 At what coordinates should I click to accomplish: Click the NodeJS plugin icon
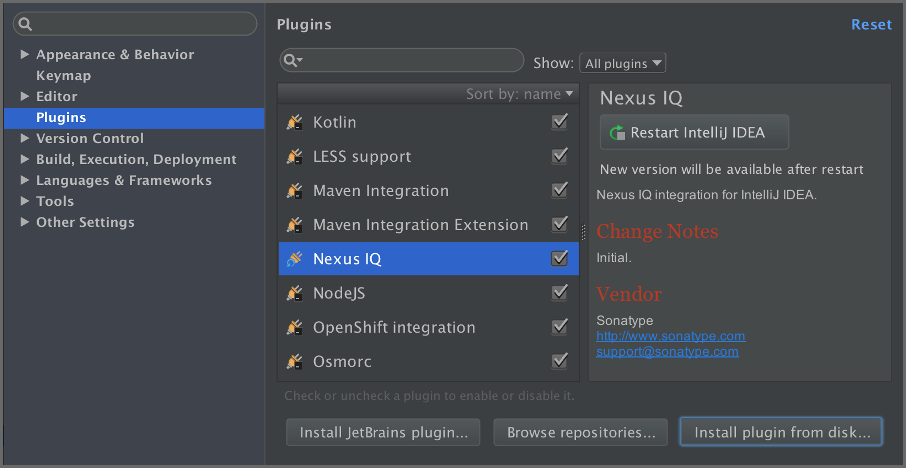295,294
